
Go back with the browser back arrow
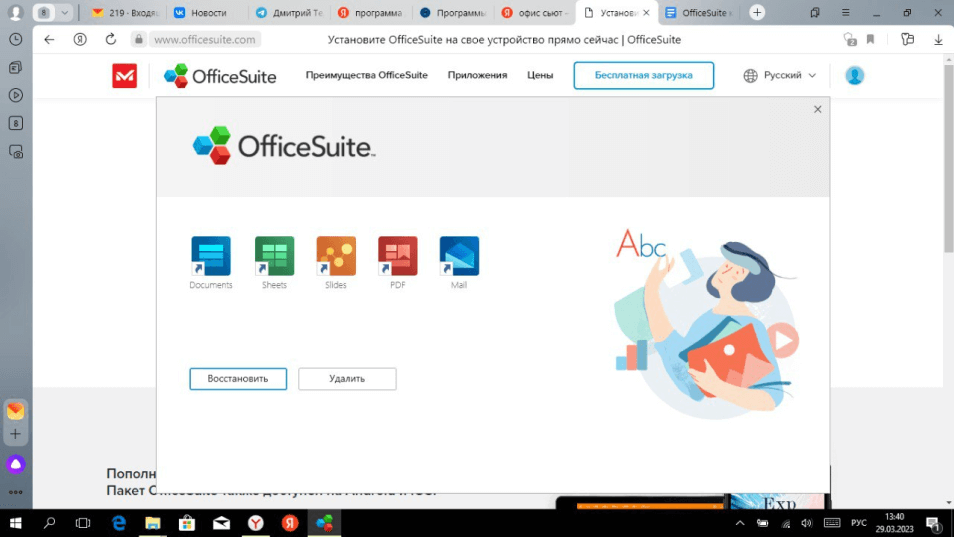49,39
